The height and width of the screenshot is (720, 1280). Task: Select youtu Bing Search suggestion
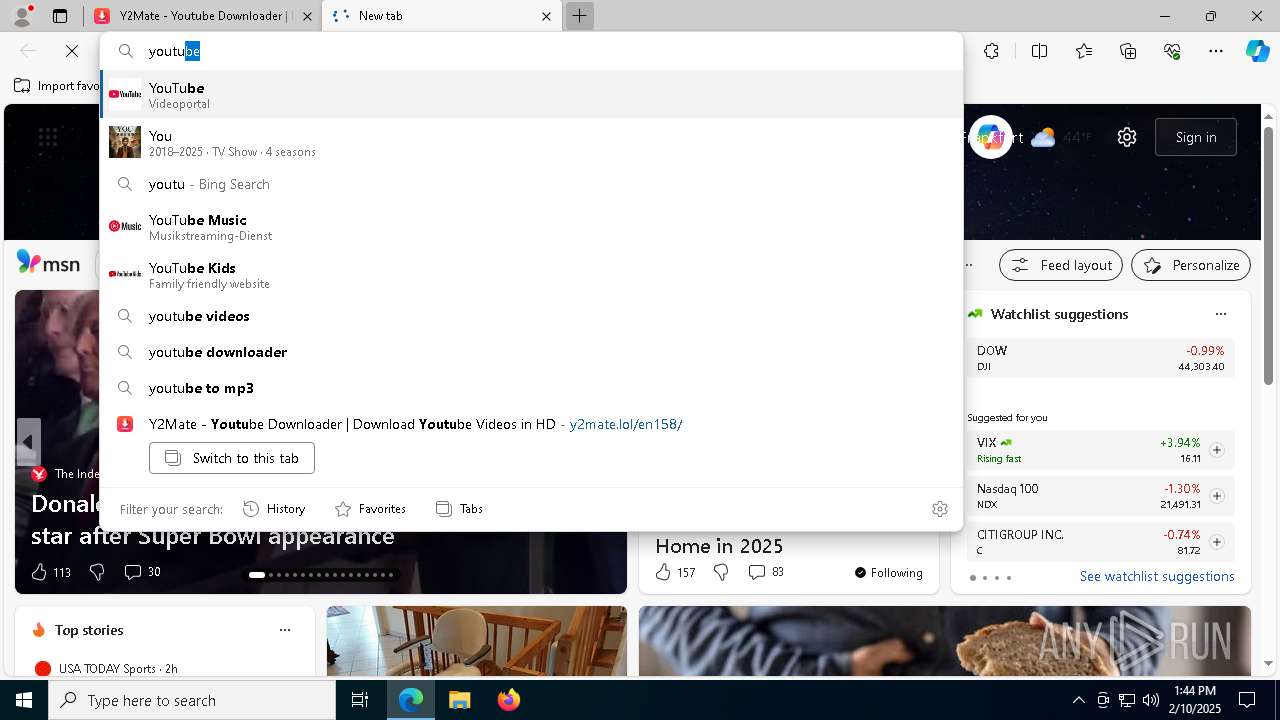532,184
